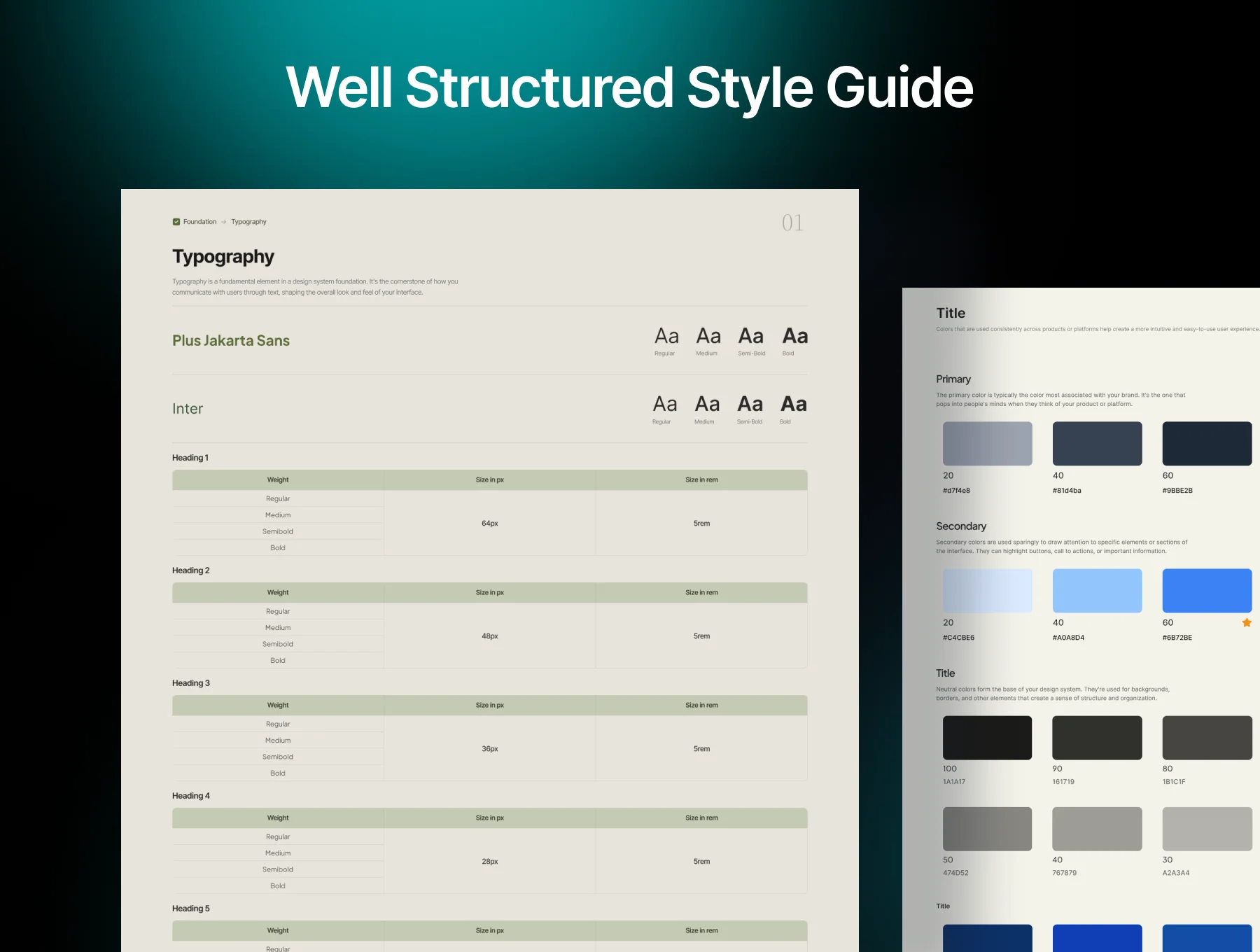The width and height of the screenshot is (1260, 952).
Task: Pick the neutral 40 swatch 767879
Action: 1098,829
